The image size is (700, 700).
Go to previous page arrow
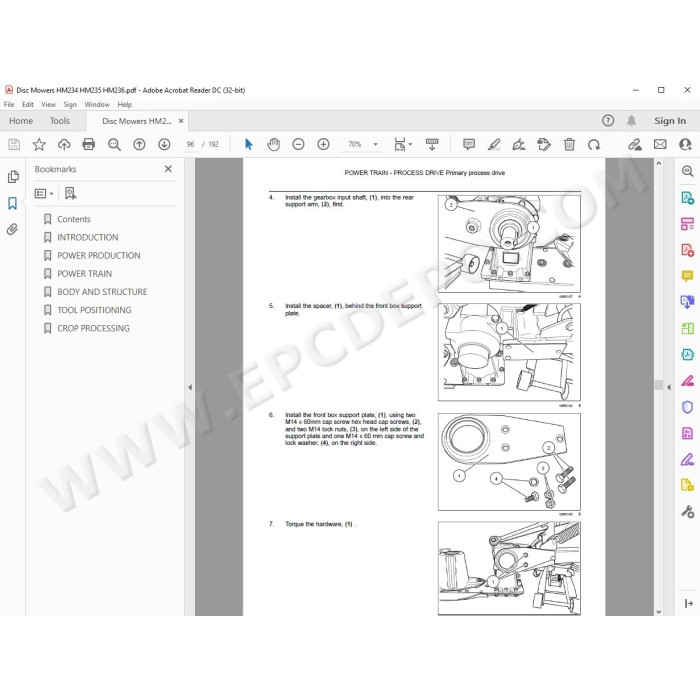pyautogui.click(x=139, y=144)
